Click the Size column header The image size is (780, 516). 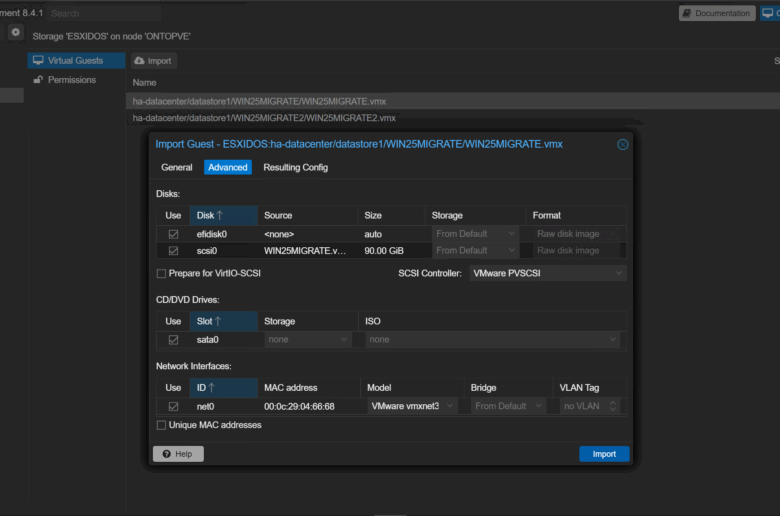[391, 215]
